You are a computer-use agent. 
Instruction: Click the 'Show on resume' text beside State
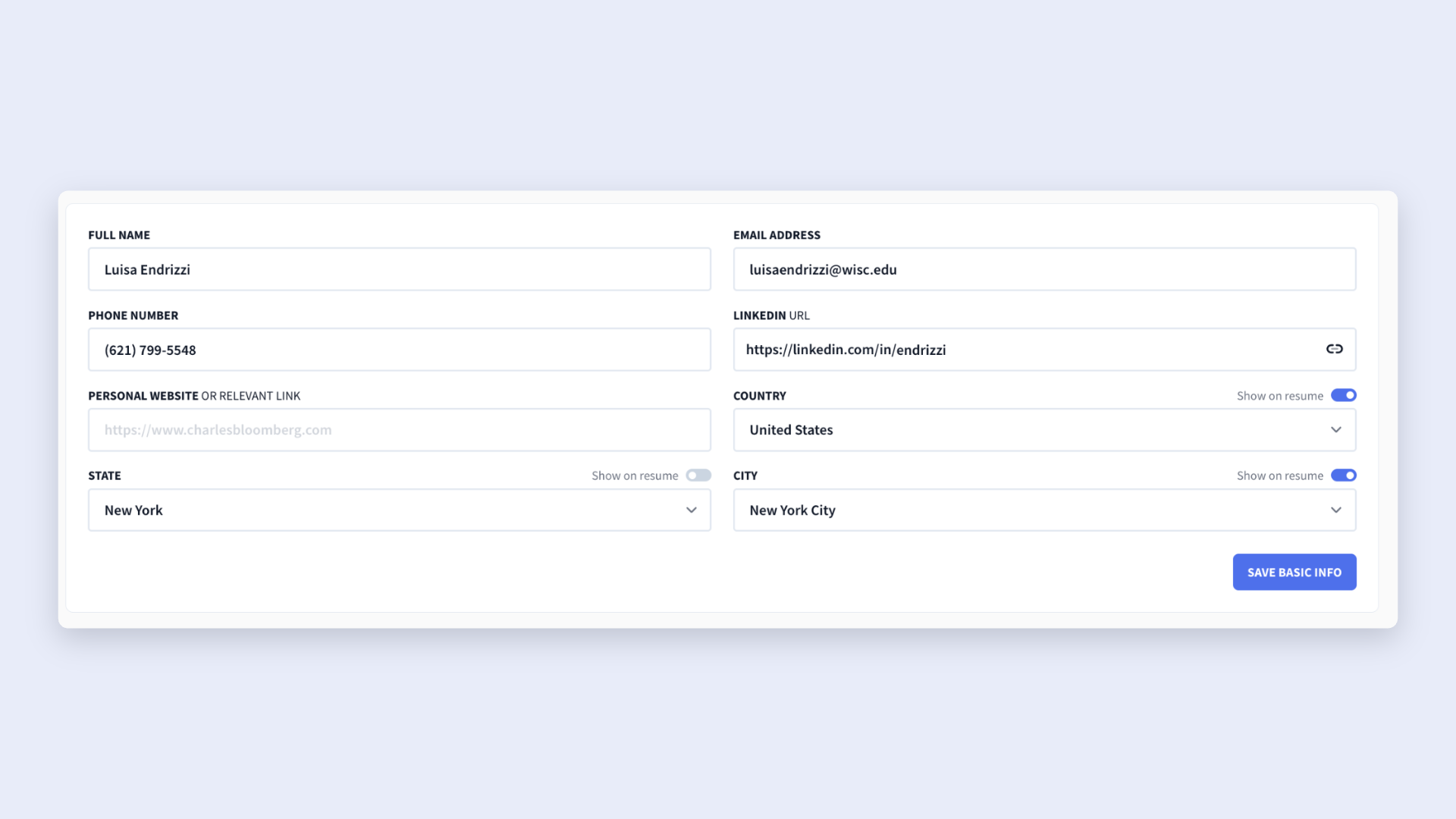[x=635, y=475]
